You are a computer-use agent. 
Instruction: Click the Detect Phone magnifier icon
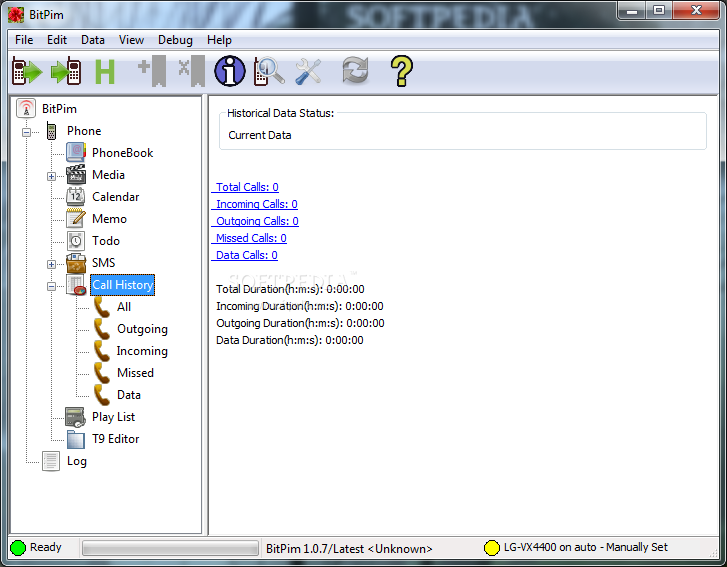point(269,71)
